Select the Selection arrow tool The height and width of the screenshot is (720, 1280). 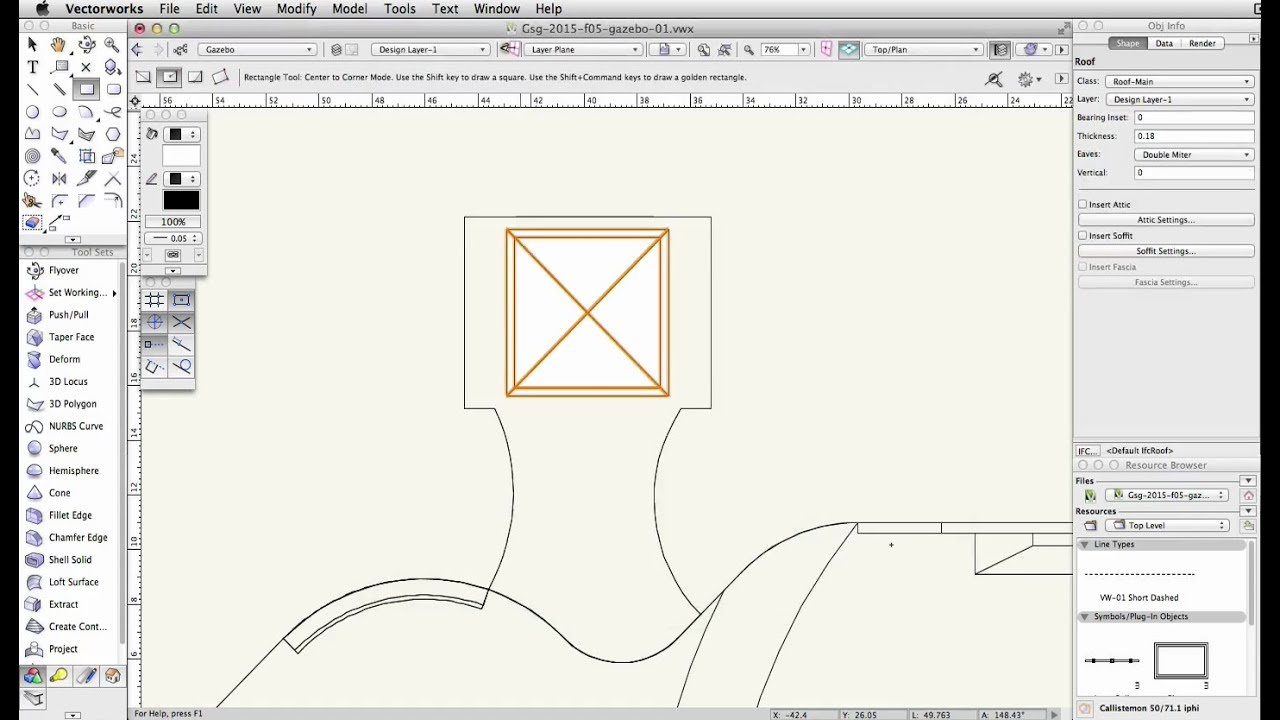click(32, 44)
